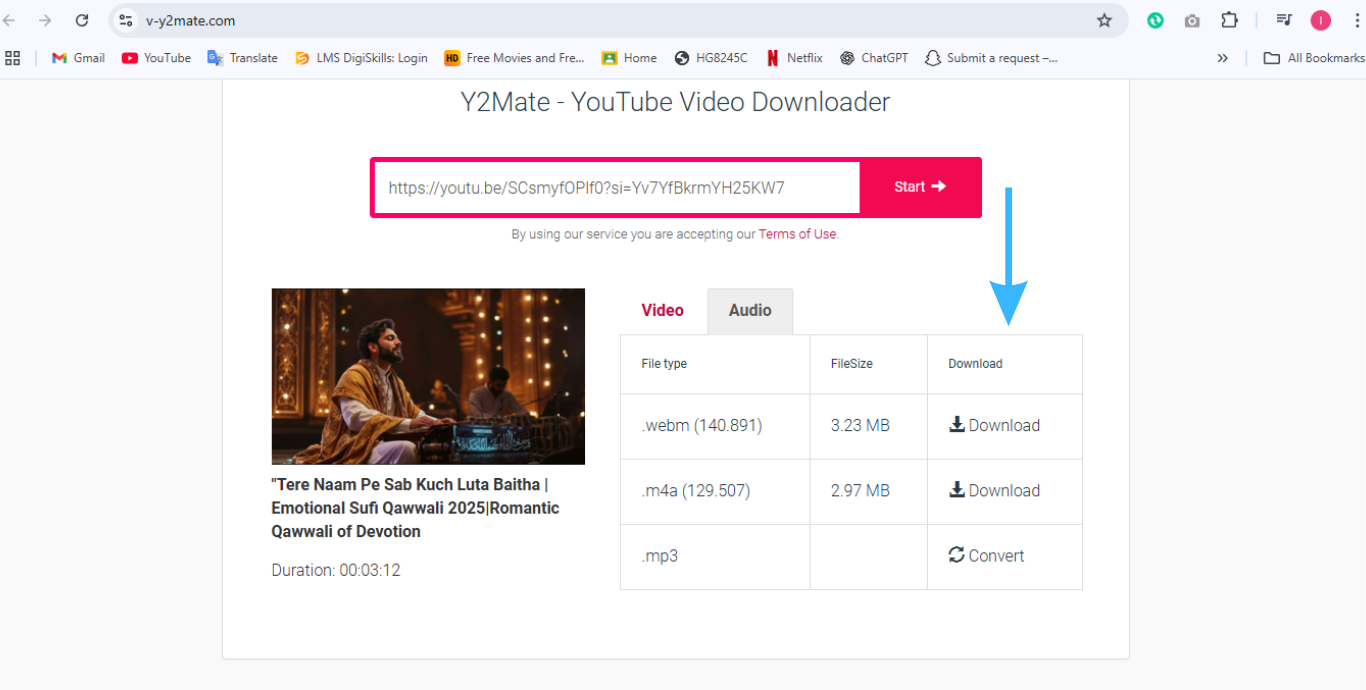Open the Chrome profile avatar
Viewport: 1366px width, 690px height.
(x=1320, y=20)
